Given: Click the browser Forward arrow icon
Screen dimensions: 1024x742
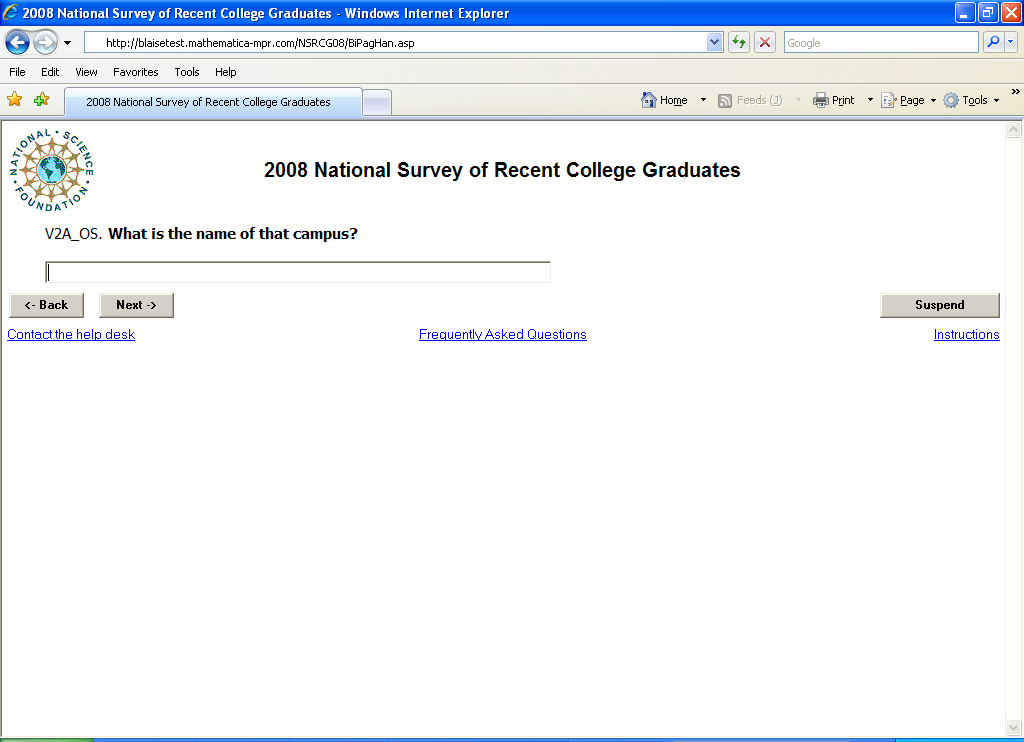Looking at the screenshot, I should (45, 43).
